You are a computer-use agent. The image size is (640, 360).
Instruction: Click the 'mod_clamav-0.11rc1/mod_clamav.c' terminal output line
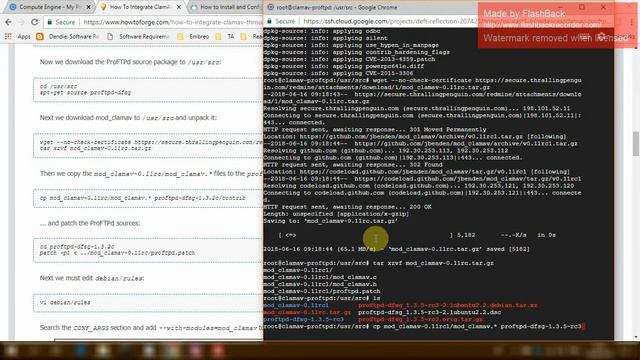pyautogui.click(x=320, y=277)
